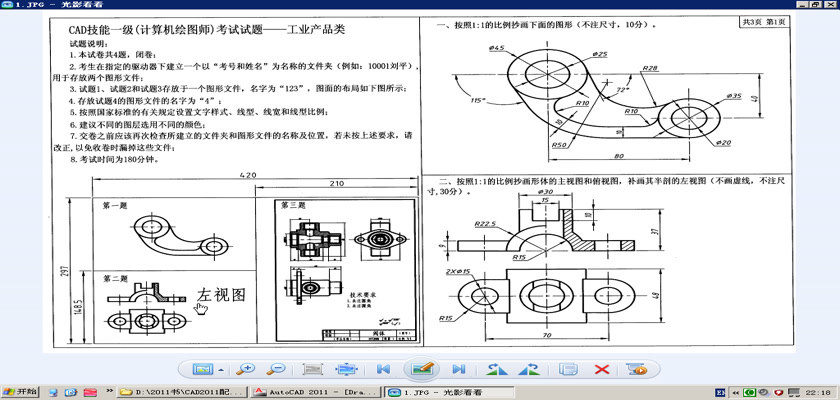Expand the small arrow beside the browse button
The width and height of the screenshot is (840, 400).
pos(221,369)
